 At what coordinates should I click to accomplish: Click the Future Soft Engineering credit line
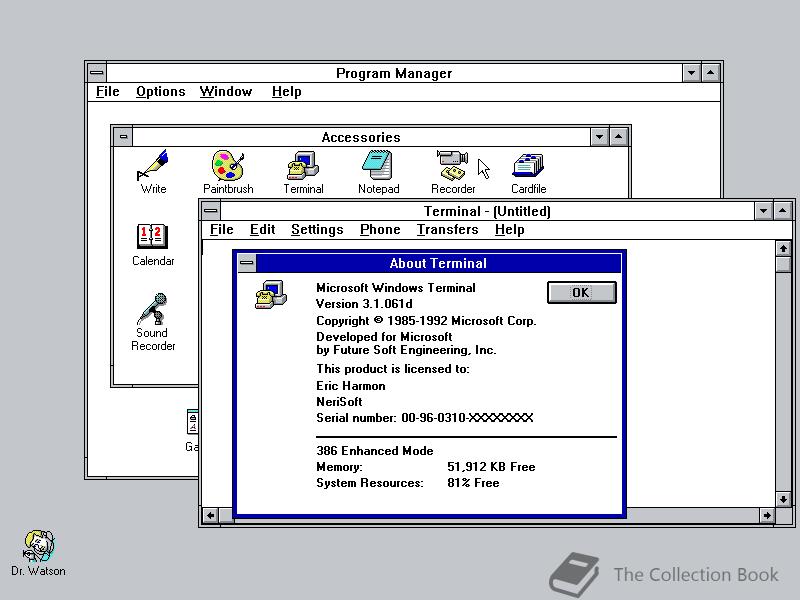tap(406, 350)
